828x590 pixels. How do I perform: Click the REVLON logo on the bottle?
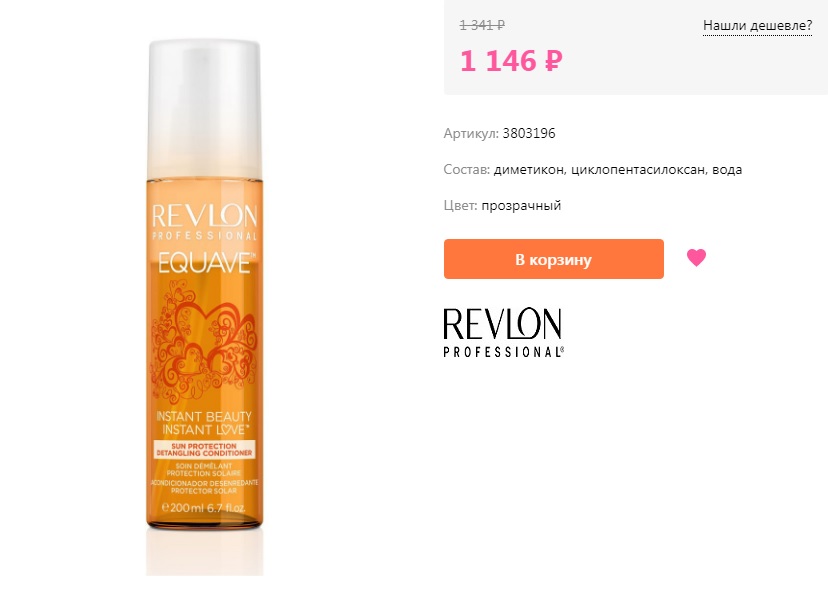point(204,222)
